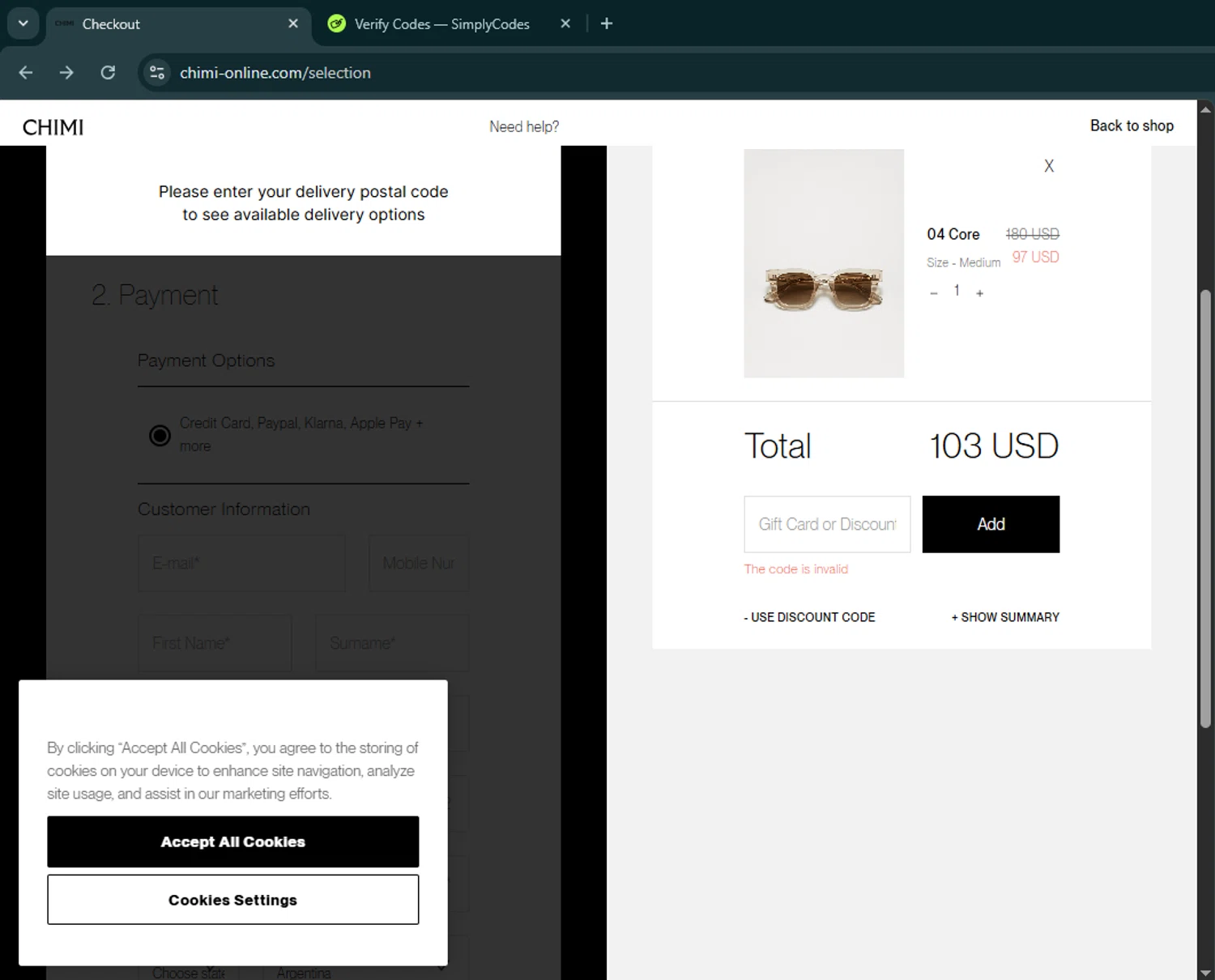Click the Mobile Number field
Screen dimensions: 1215x980
tap(419, 563)
